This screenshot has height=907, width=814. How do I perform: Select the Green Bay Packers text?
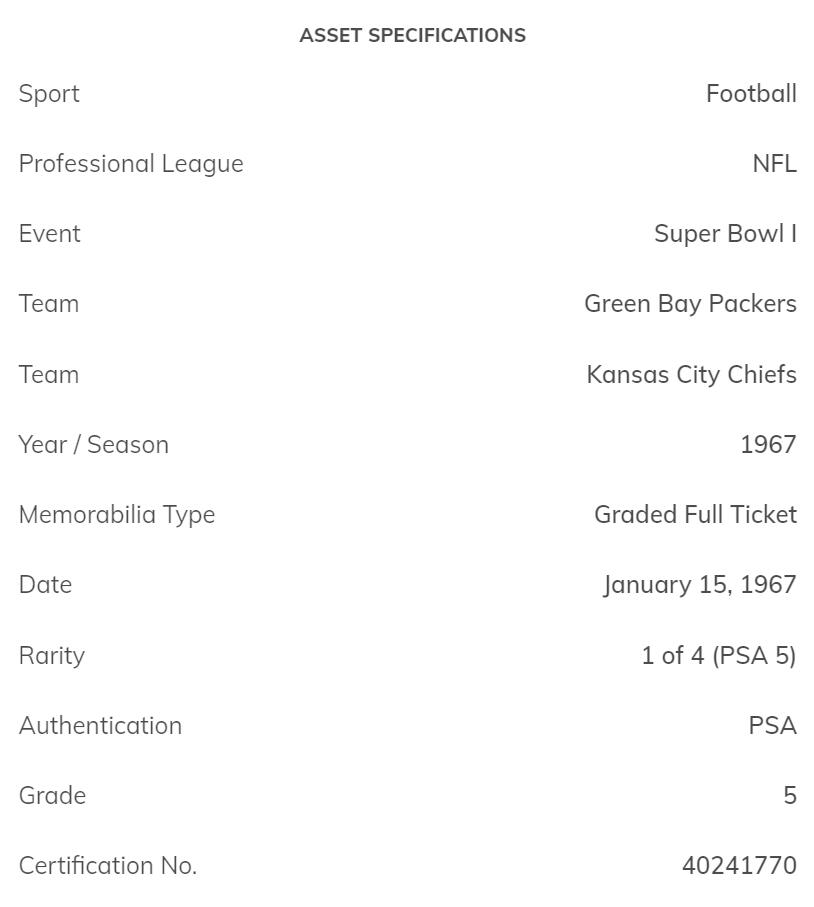(690, 304)
